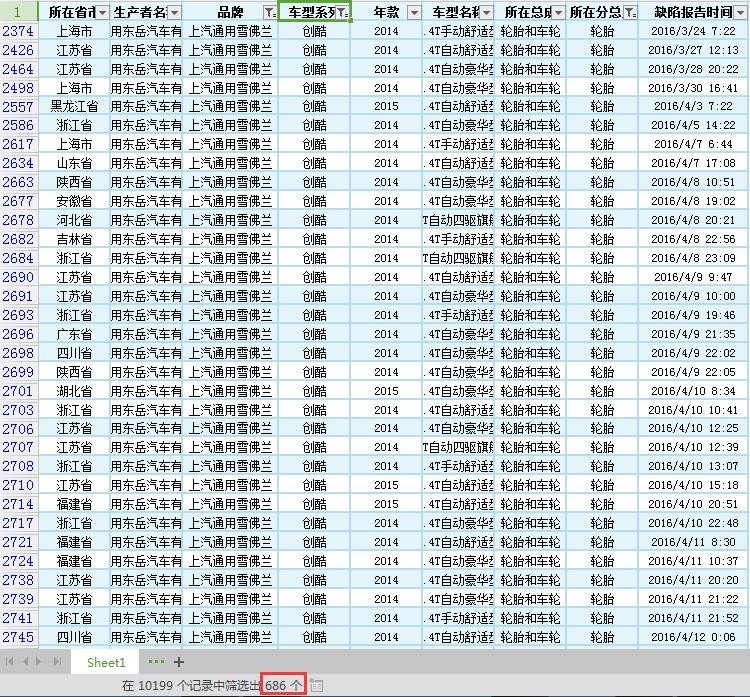The width and height of the screenshot is (750, 697).
Task: Click the T自动四驱旗舰 model cell in row 2707
Action: (x=458, y=447)
